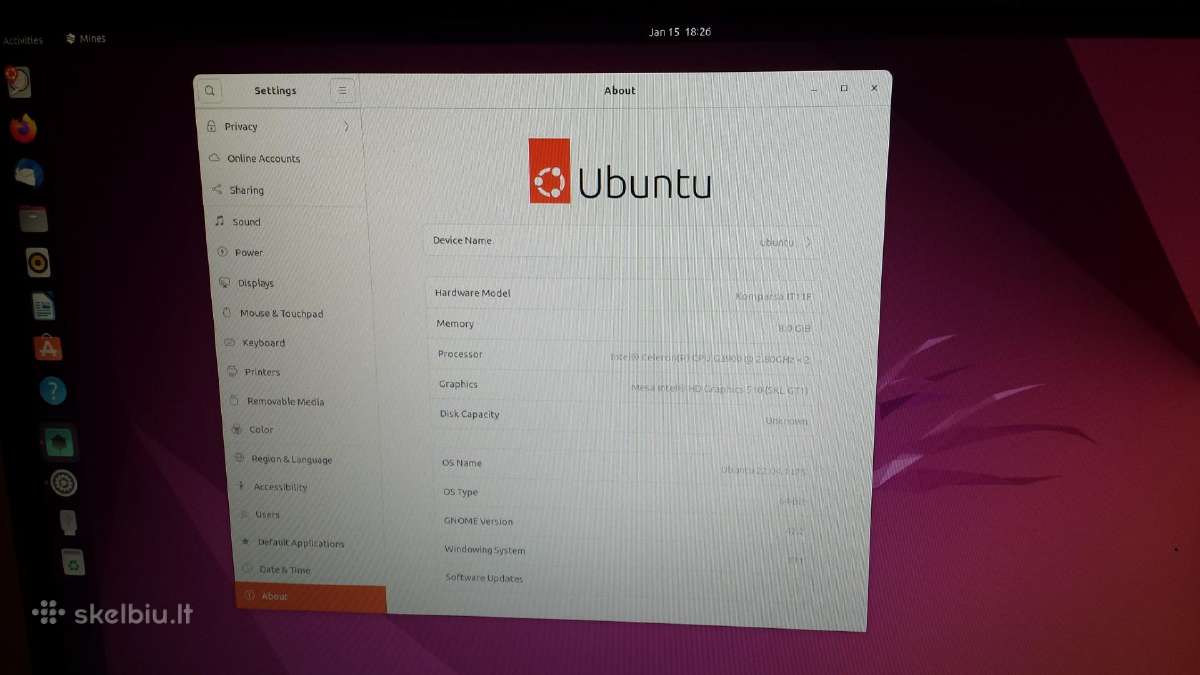Click the Mouse & Touchpad icon
1200x675 pixels.
227,313
